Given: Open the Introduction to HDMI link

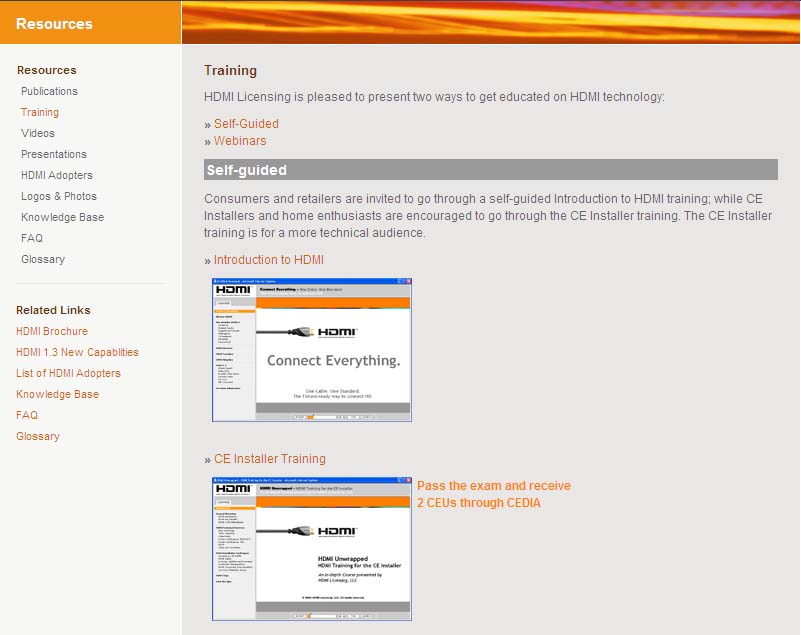Looking at the screenshot, I should pyautogui.click(x=269, y=260).
